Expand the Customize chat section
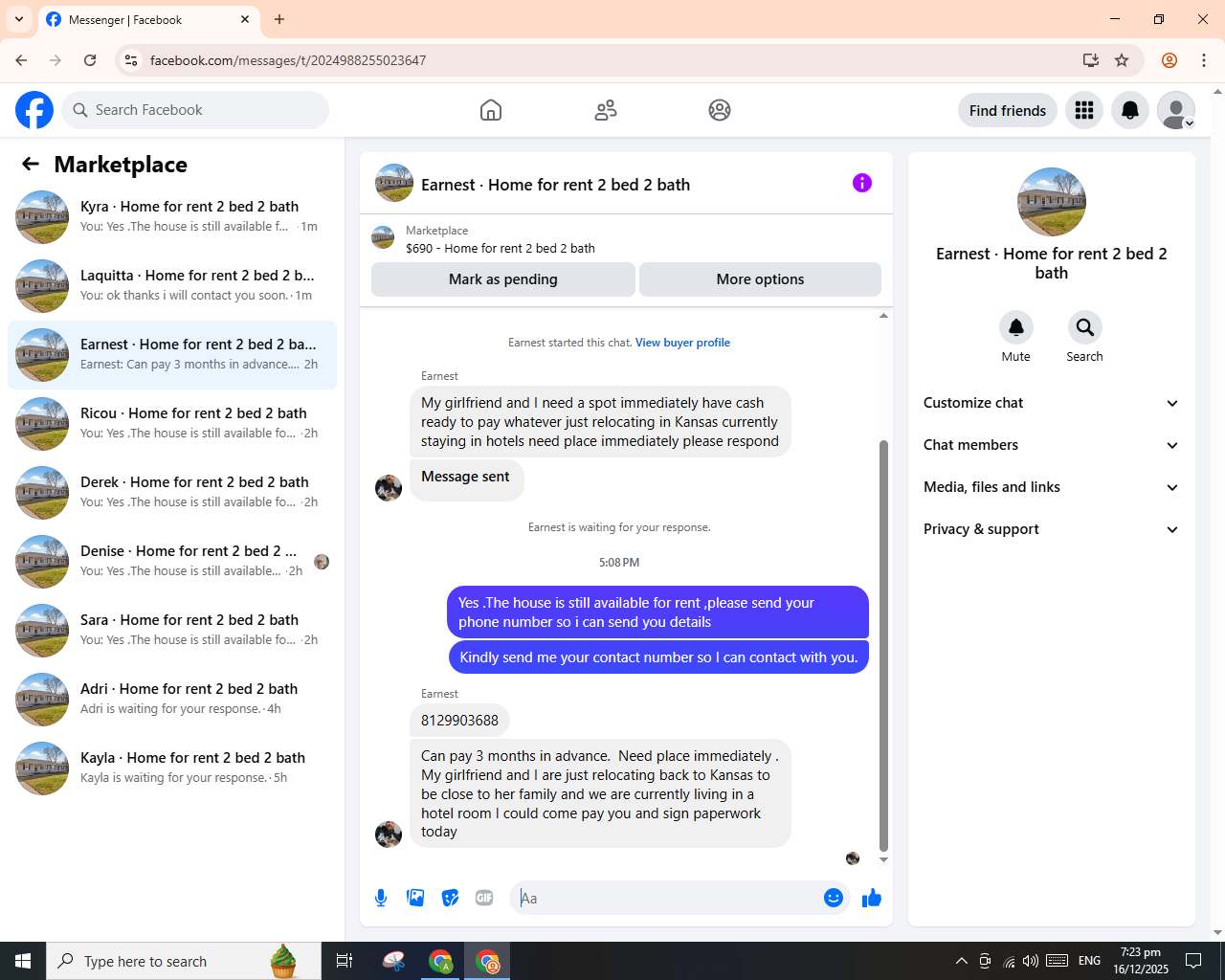Screen dimensions: 1225x980 pos(1052,403)
